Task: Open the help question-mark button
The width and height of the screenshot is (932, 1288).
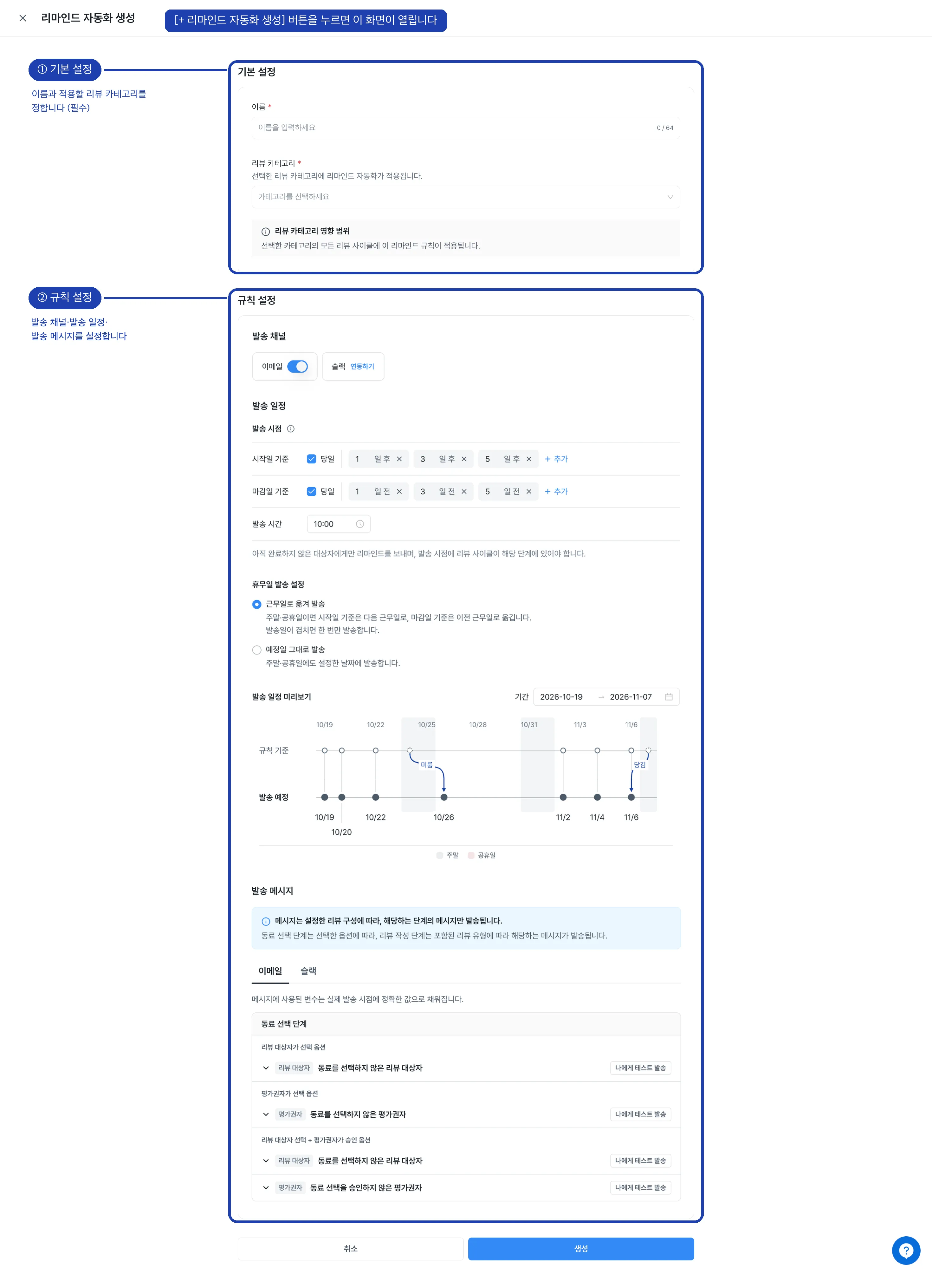Action: 906,1251
